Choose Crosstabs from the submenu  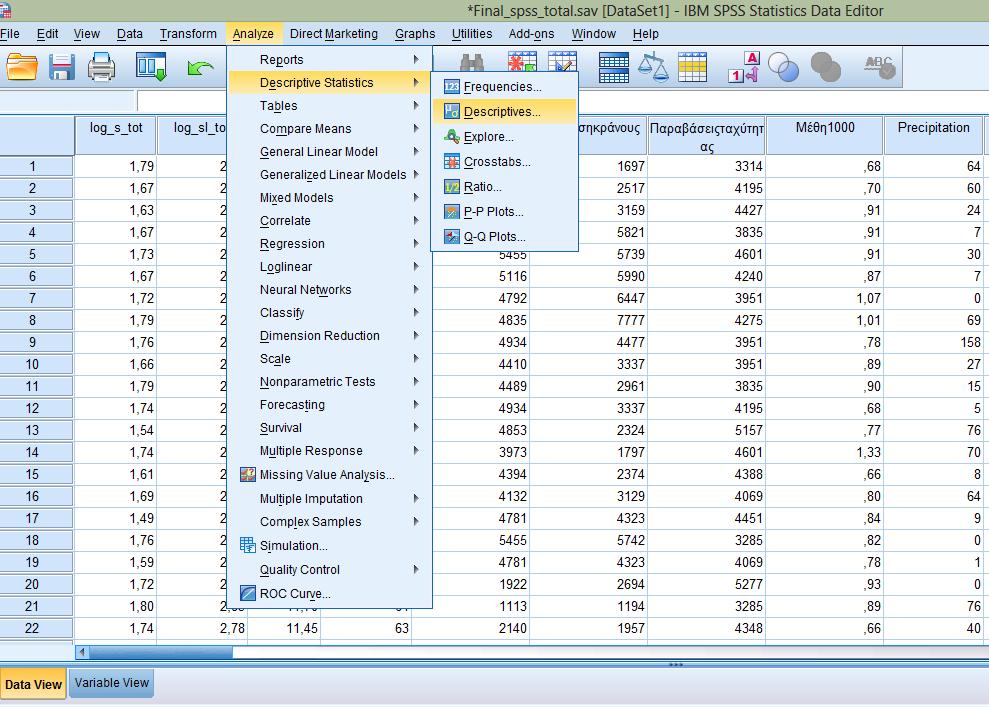tap(503, 161)
